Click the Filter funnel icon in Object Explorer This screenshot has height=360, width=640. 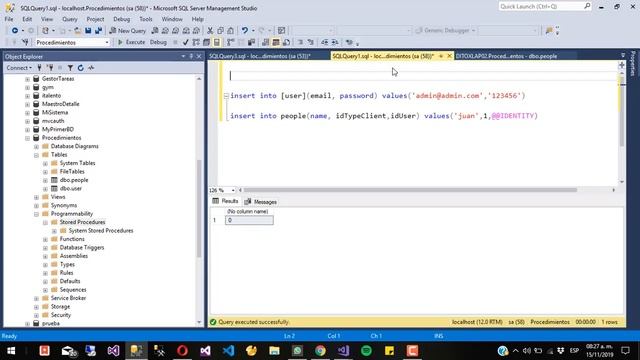pos(70,68)
